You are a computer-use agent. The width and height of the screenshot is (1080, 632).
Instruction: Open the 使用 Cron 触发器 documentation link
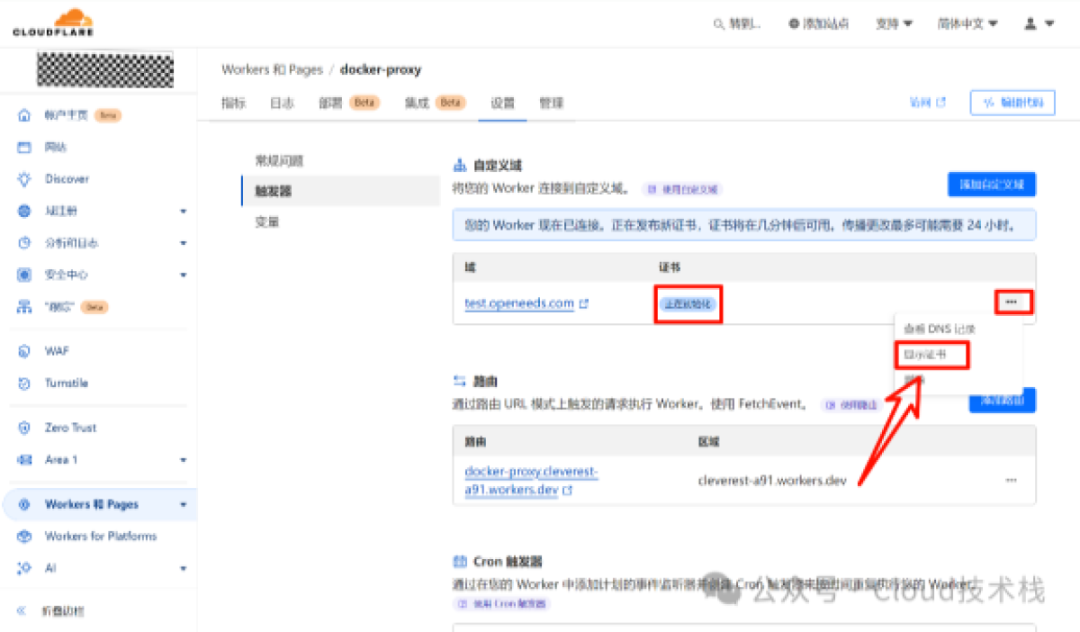(502, 604)
